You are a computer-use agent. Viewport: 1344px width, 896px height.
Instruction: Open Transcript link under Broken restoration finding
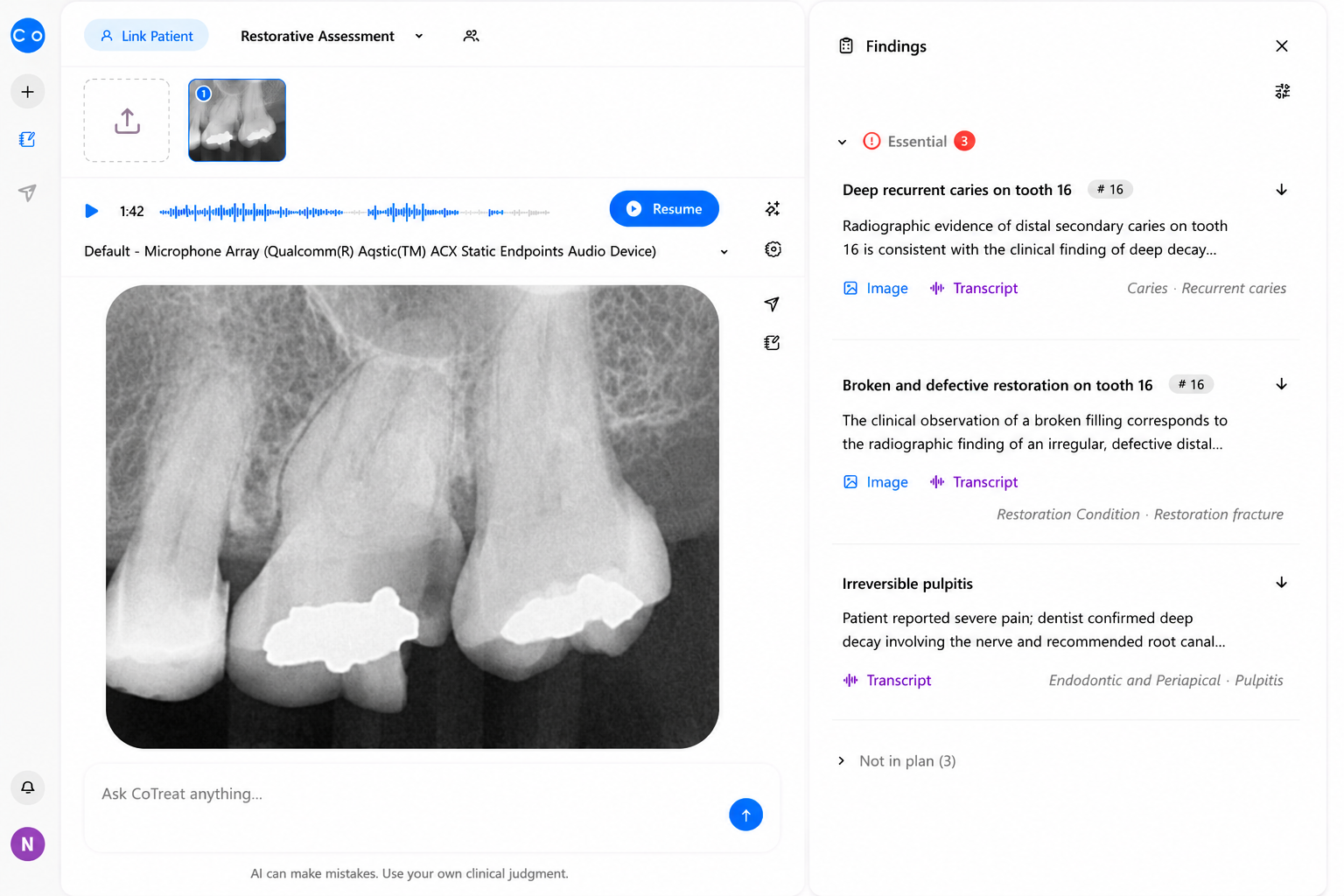point(974,482)
